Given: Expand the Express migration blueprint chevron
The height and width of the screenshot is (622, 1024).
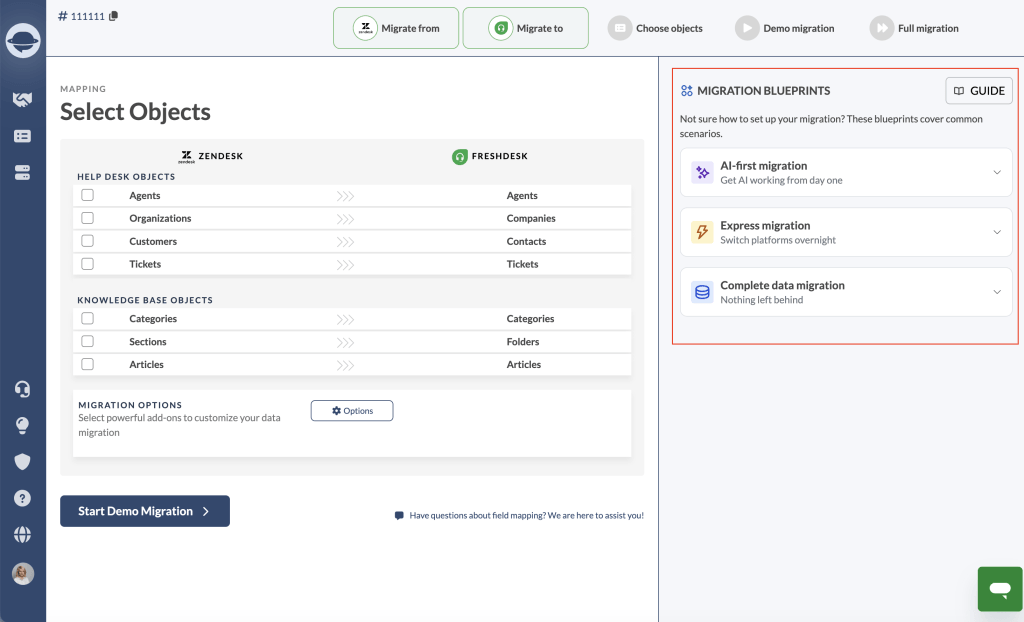Looking at the screenshot, I should (x=997, y=232).
